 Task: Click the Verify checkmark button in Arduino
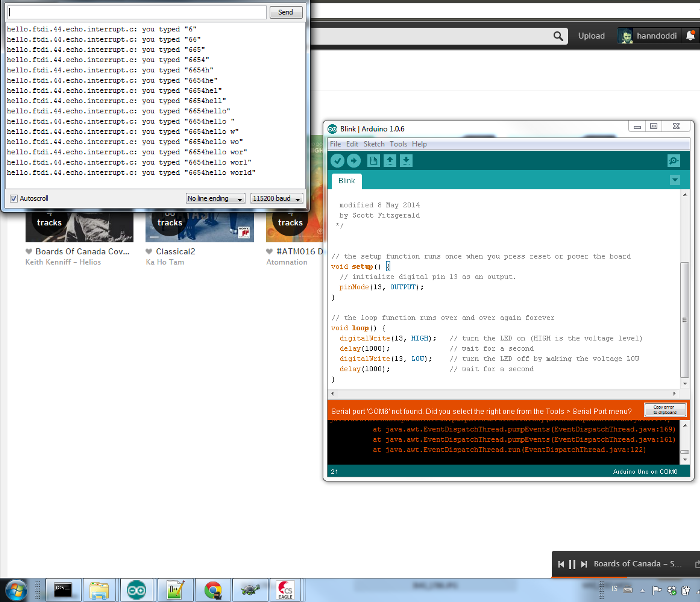(338, 160)
